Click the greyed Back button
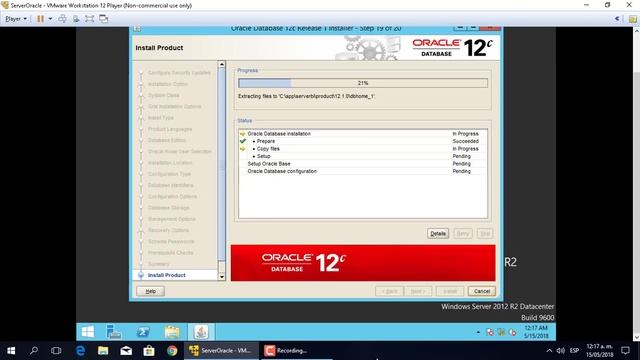640x360 pixels. [x=389, y=291]
